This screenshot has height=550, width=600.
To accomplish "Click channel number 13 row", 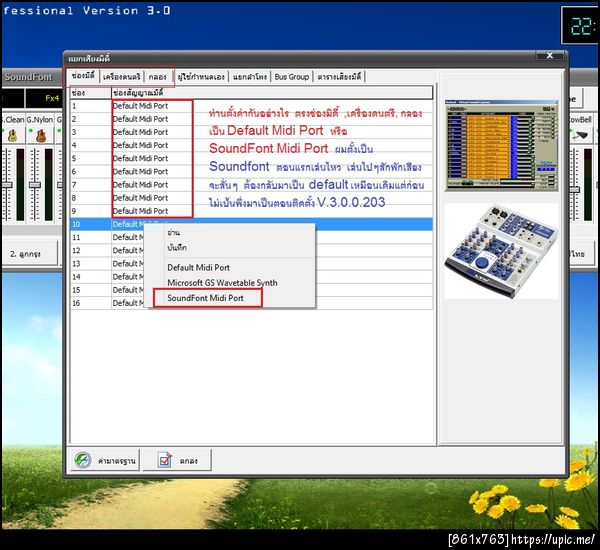I will point(76,264).
